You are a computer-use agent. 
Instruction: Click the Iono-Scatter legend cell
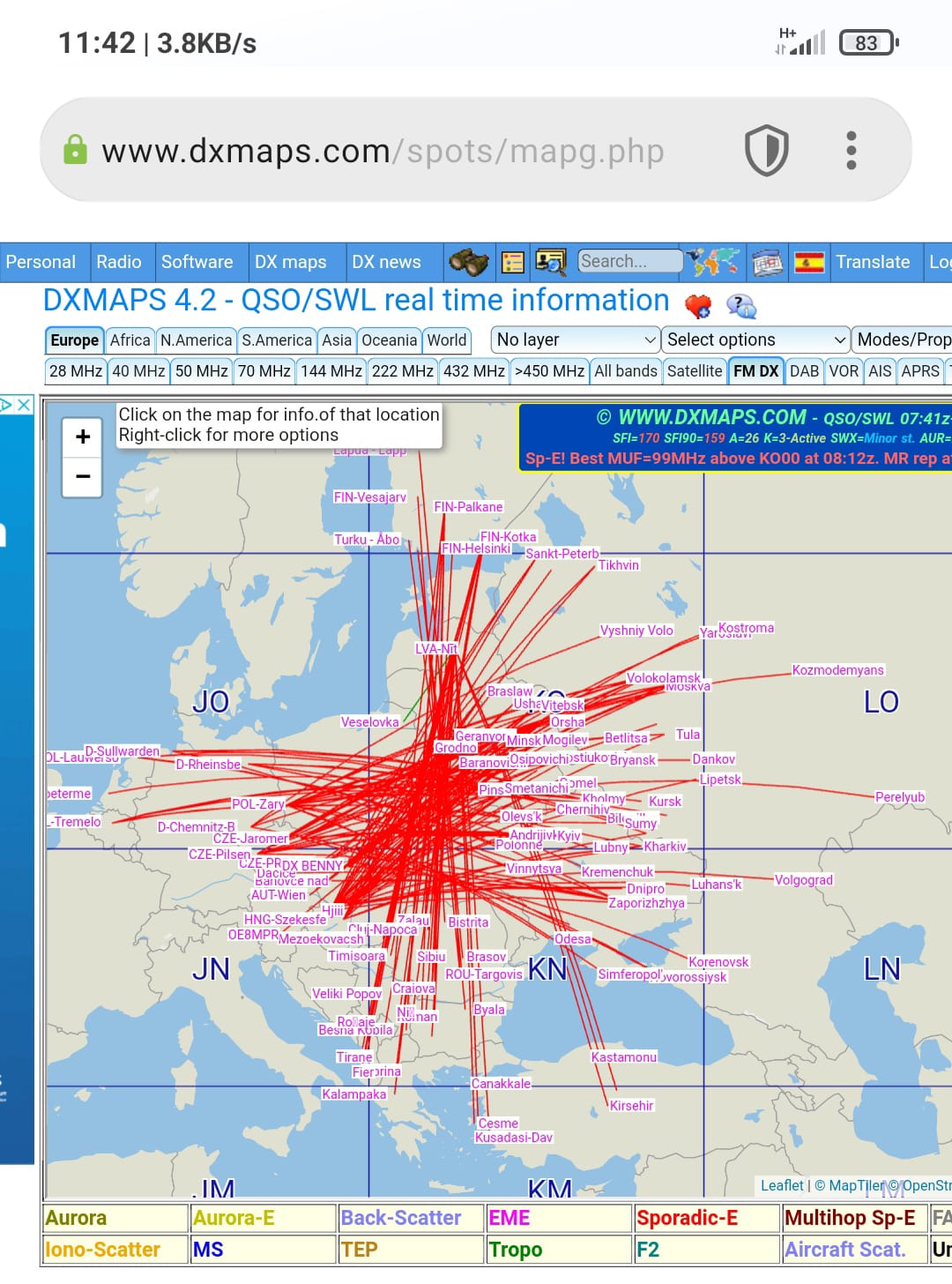point(115,1250)
